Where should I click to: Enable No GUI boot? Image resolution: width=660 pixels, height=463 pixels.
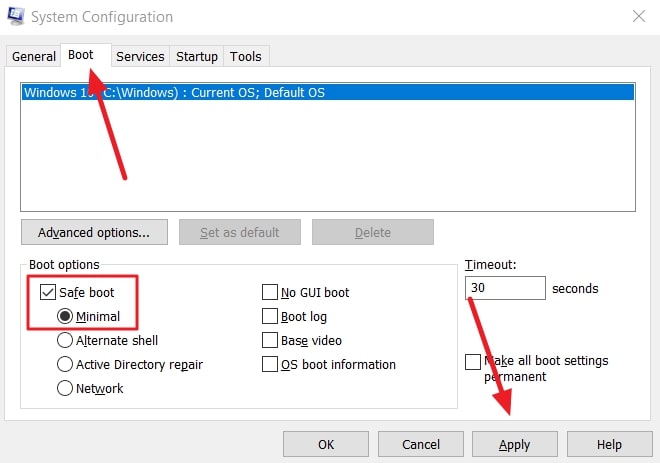(269, 292)
